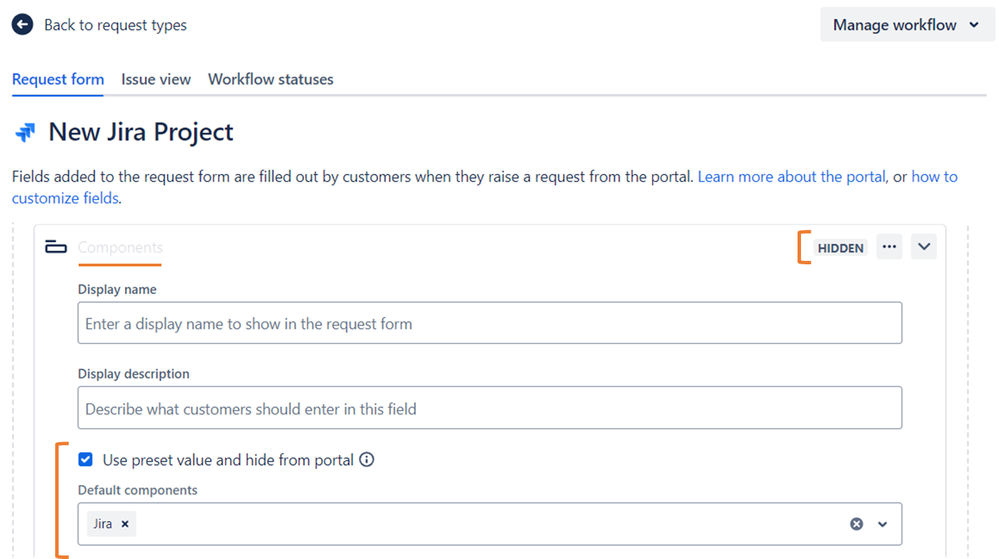
Task: Click the New Jira Project request icon
Action: (x=25, y=133)
